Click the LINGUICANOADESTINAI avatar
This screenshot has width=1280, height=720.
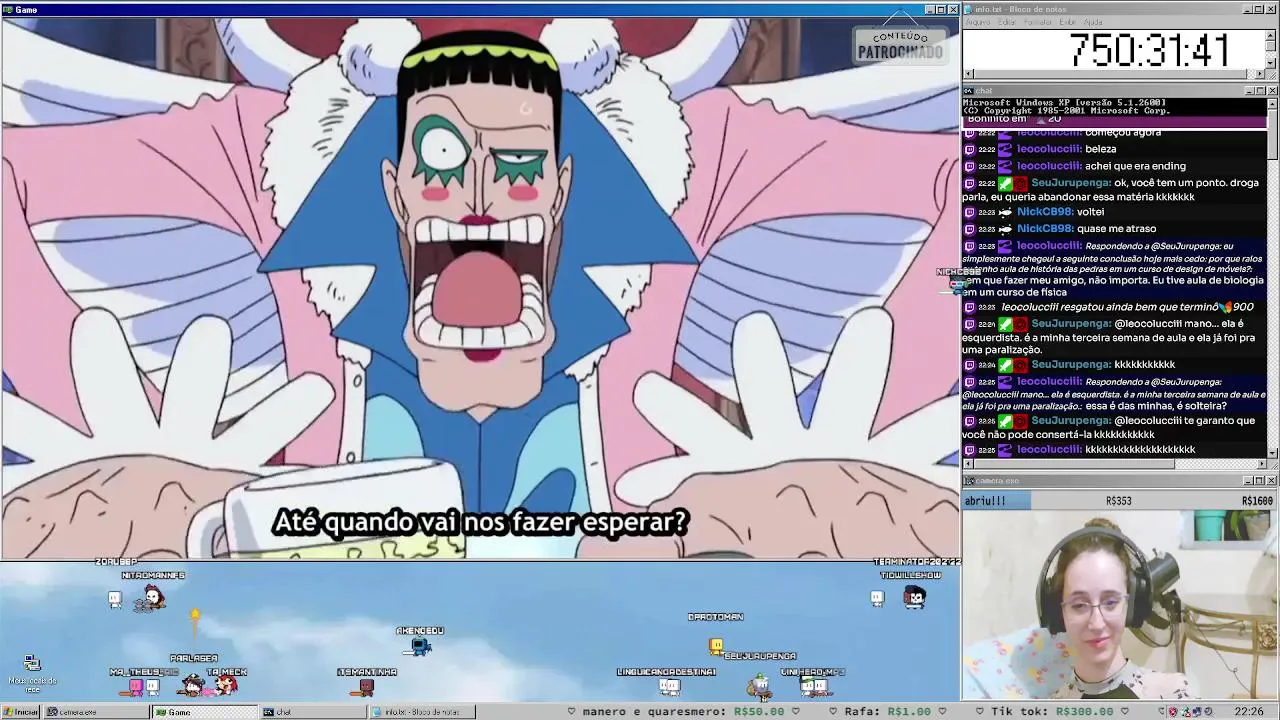point(669,686)
